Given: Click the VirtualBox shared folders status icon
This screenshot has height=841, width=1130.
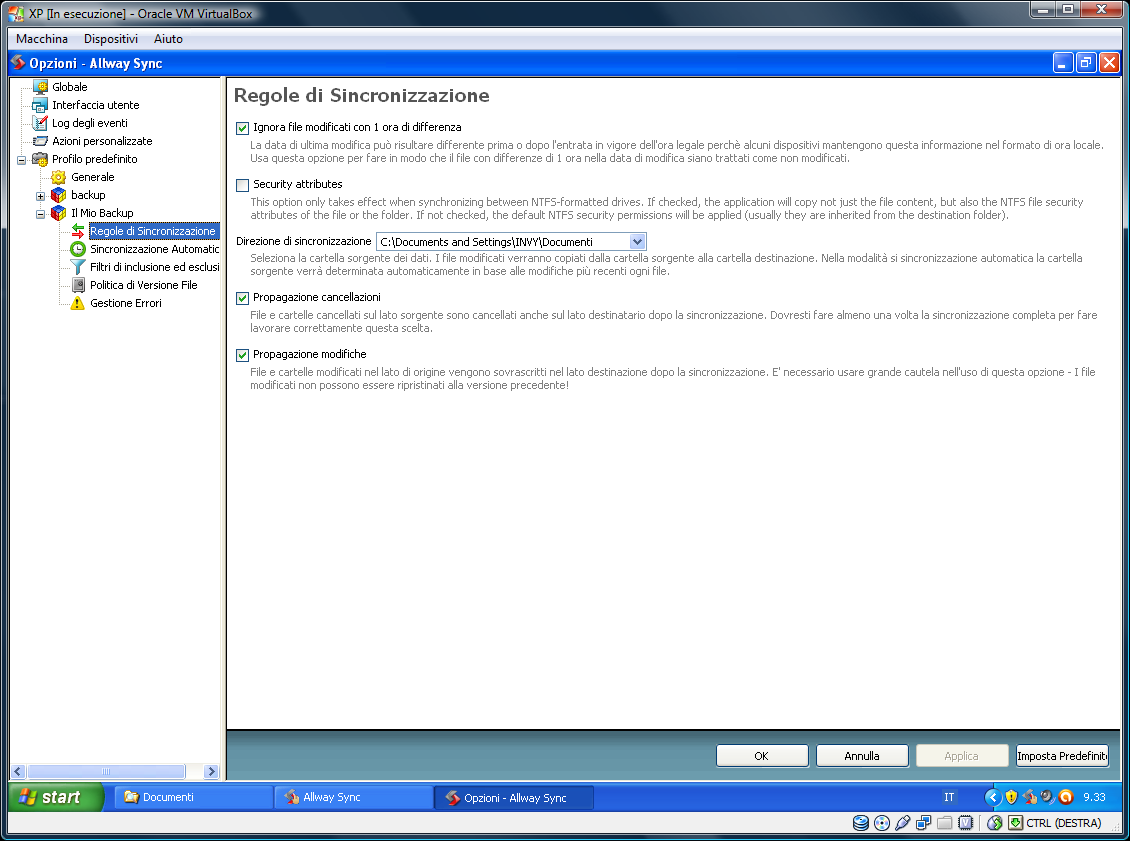Looking at the screenshot, I should 944,823.
